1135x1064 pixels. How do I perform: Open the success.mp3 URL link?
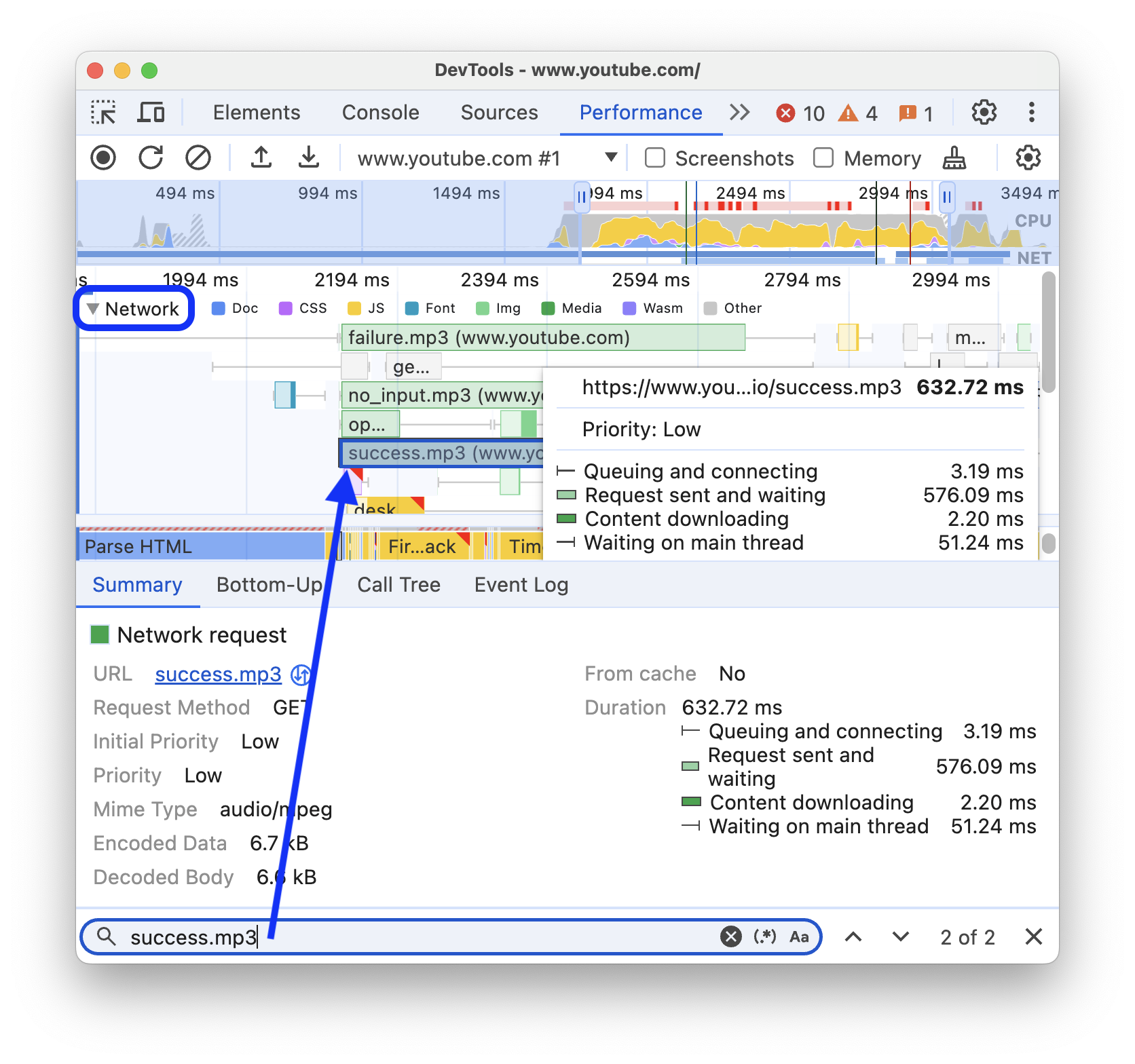pyautogui.click(x=218, y=674)
